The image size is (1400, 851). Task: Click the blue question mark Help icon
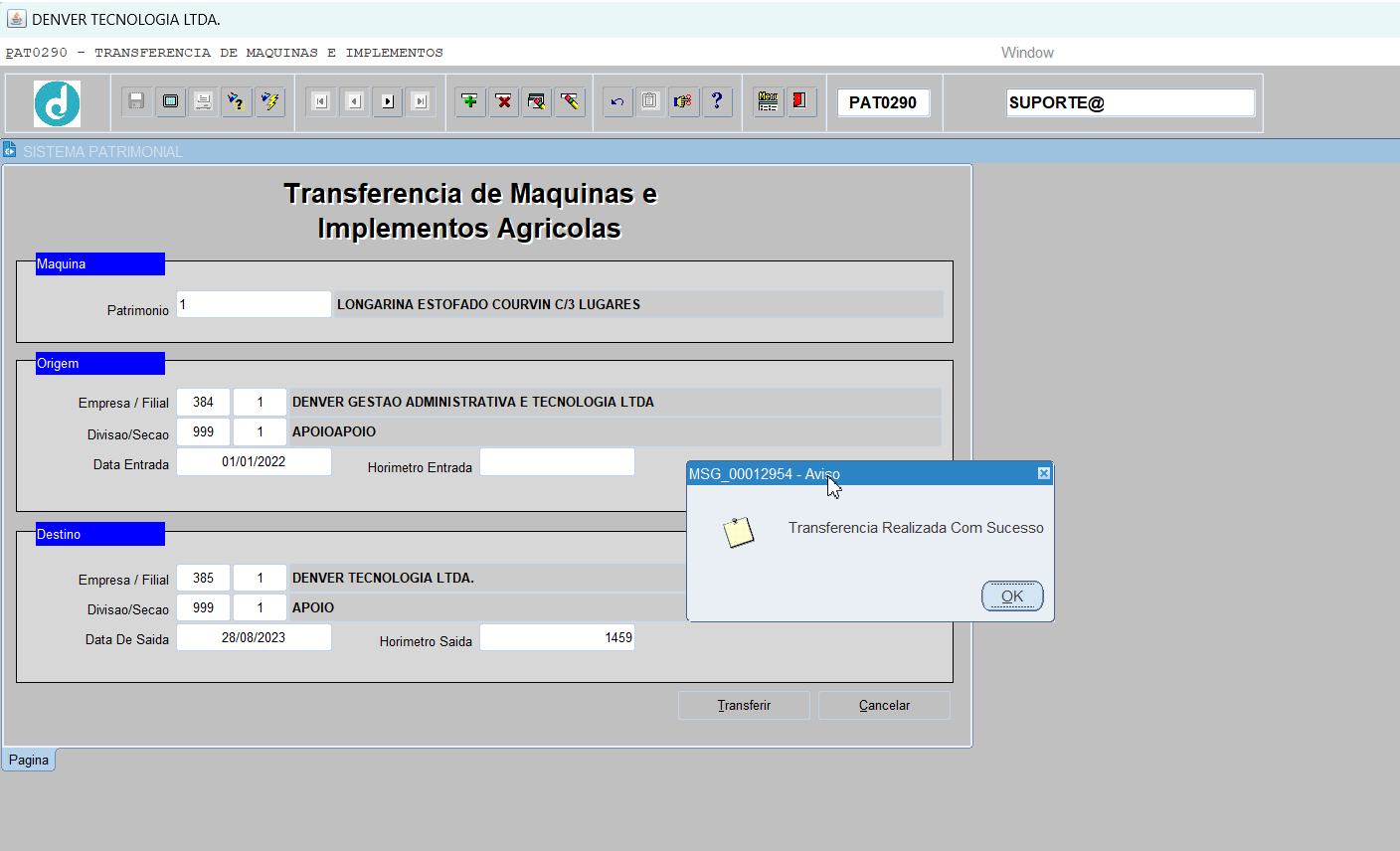717,101
